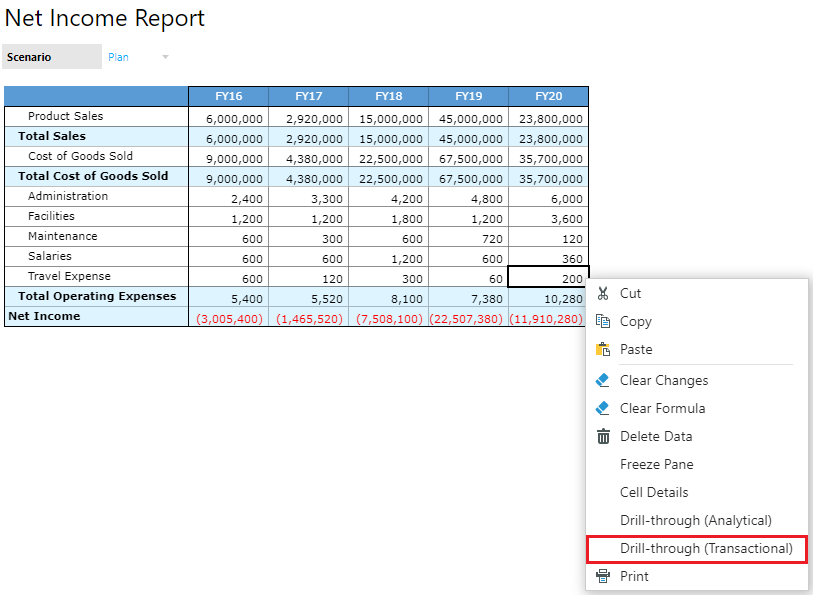Click the Maintenance FY19 cell 720
This screenshot has height=595, width=813.
click(468, 237)
